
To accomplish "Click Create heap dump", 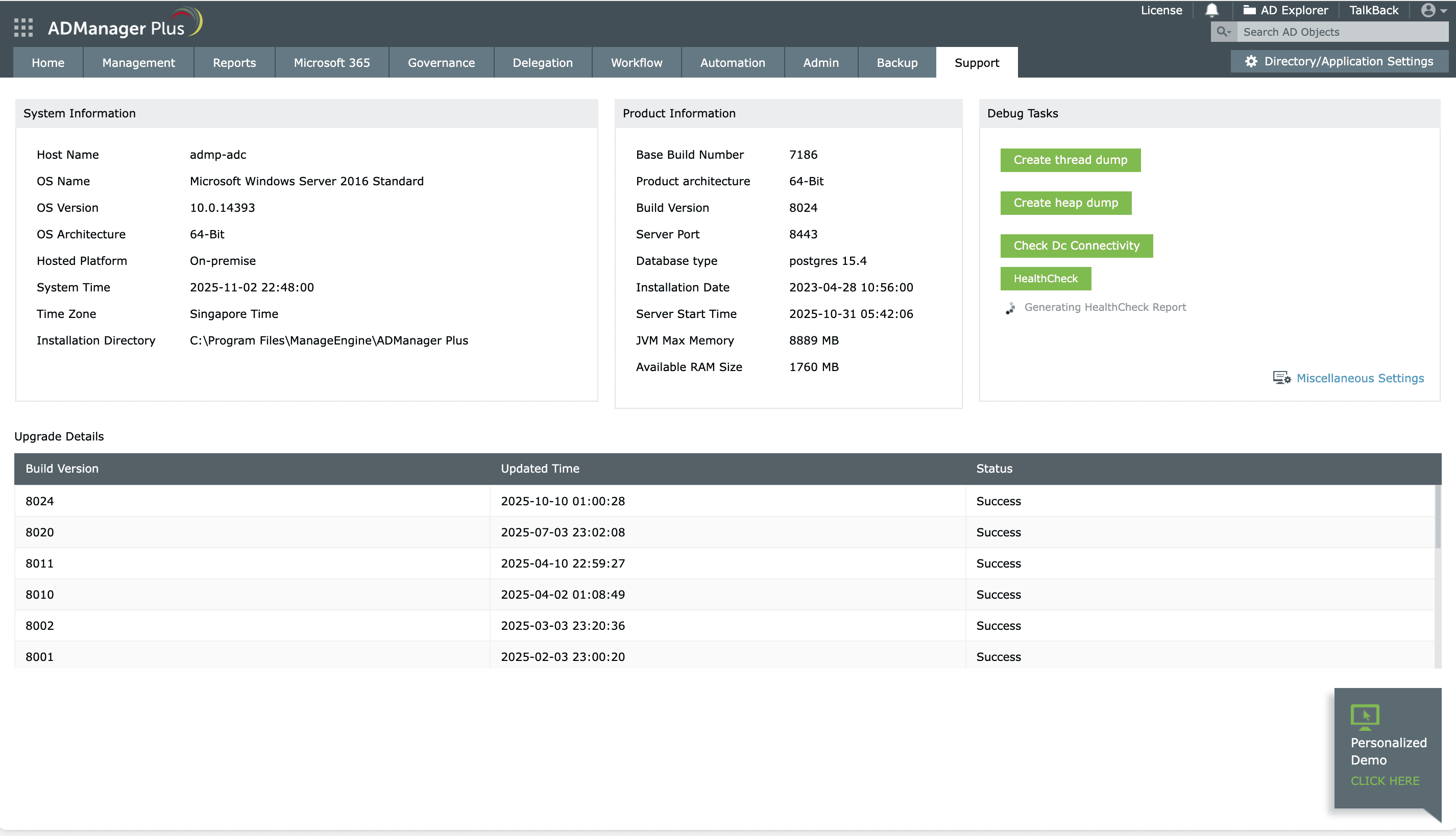I will coord(1065,203).
